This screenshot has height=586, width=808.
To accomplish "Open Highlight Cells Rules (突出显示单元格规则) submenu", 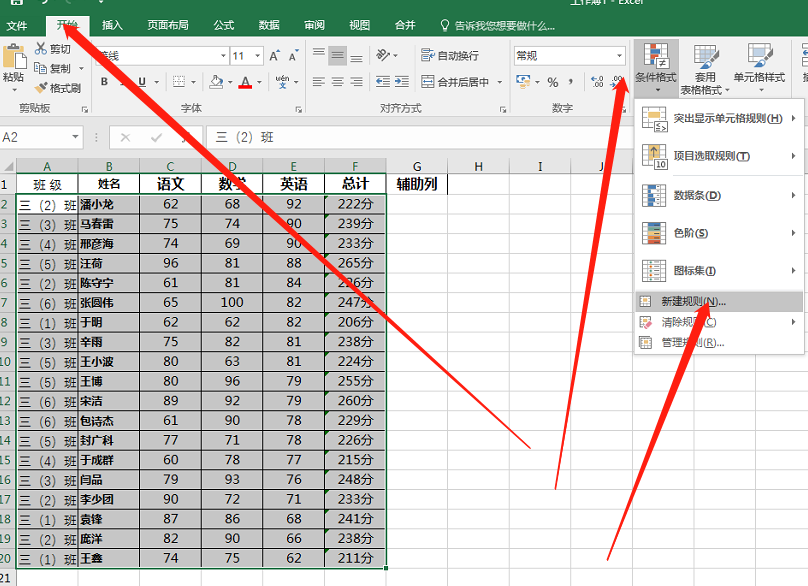I will (x=719, y=119).
